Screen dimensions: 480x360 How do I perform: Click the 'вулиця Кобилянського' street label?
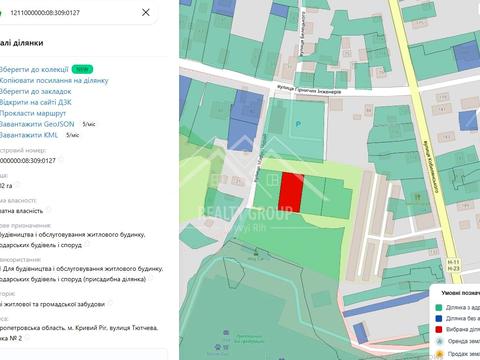(x=431, y=167)
